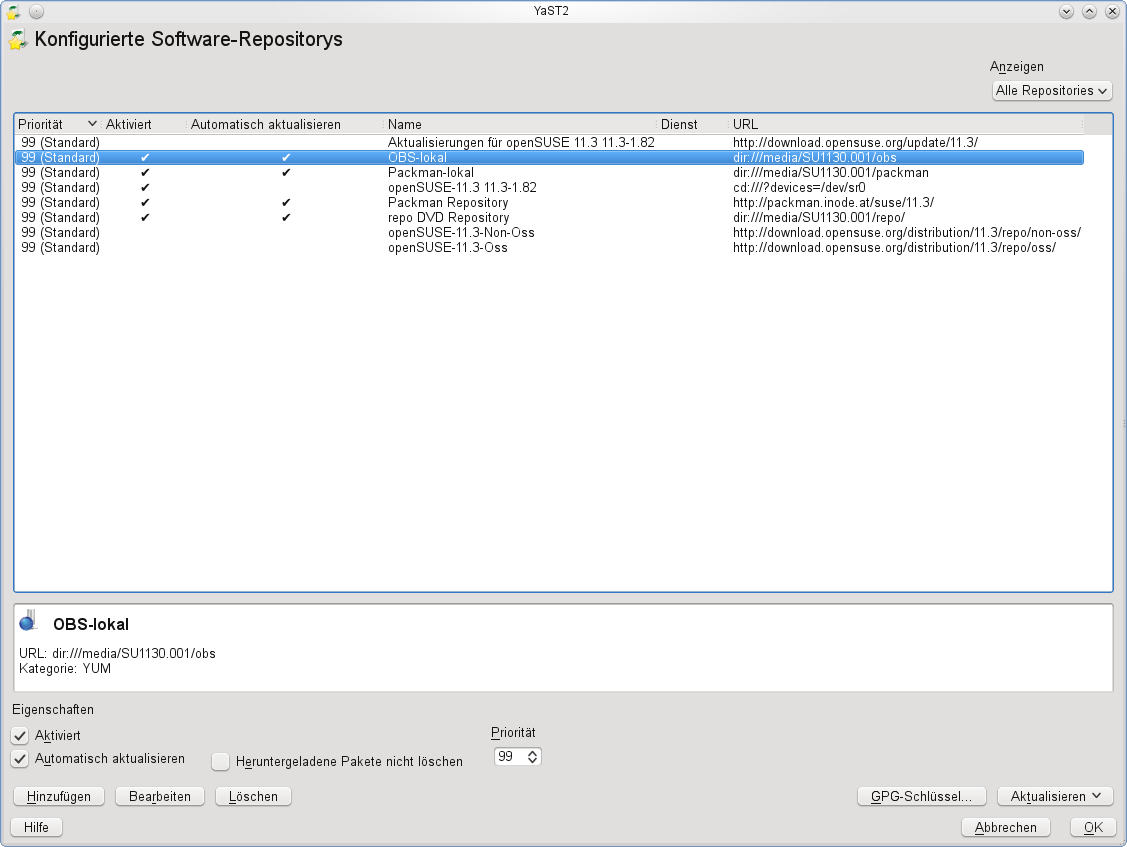Confirm with the OK button
Viewport: 1127px width, 847px height.
point(1093,827)
